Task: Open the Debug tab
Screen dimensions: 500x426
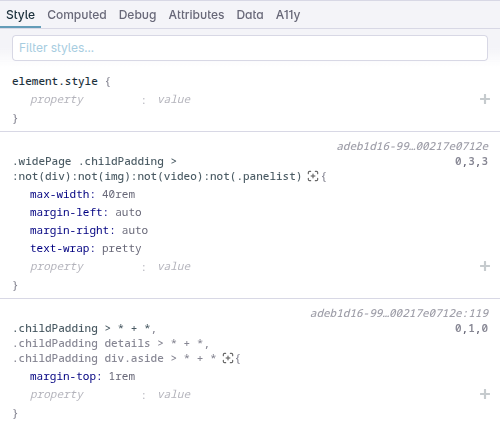Action: coord(138,15)
